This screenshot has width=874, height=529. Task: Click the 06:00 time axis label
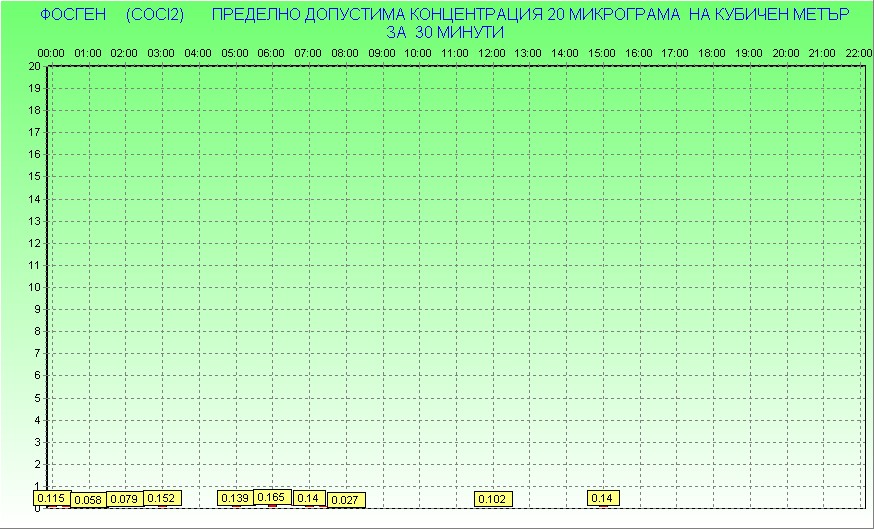(271, 54)
